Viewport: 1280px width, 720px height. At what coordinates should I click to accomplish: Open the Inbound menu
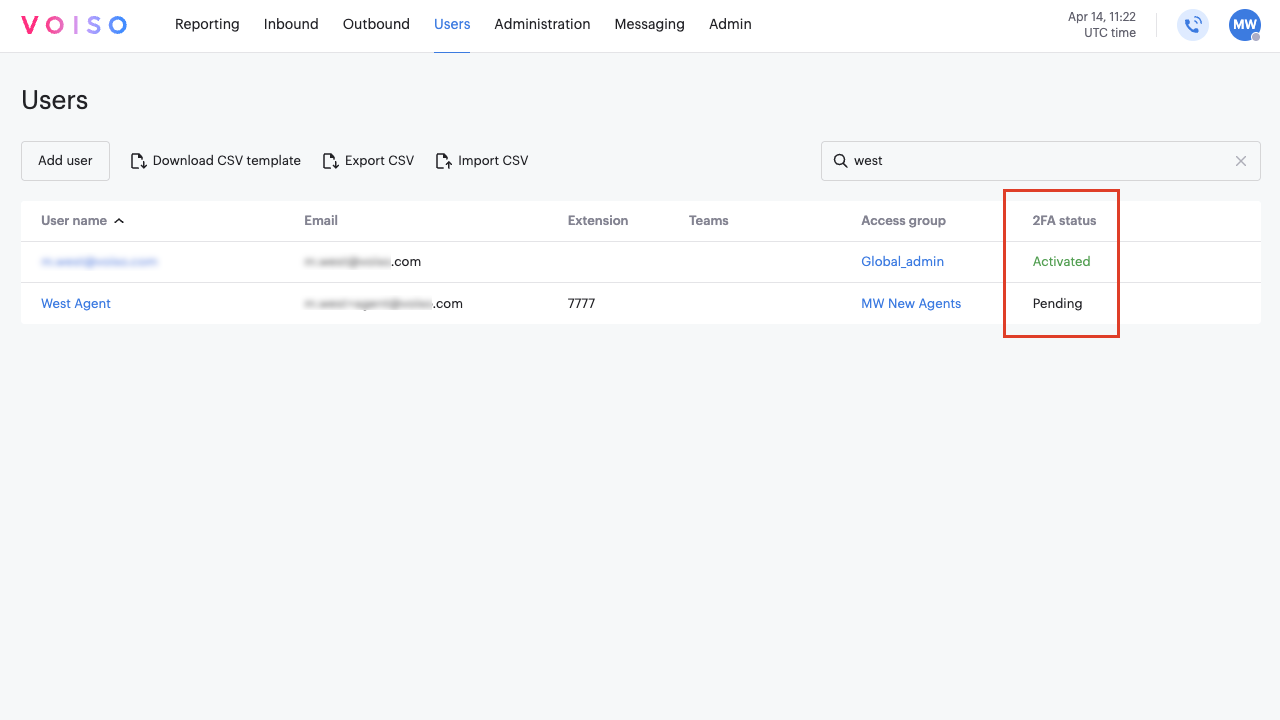[291, 24]
